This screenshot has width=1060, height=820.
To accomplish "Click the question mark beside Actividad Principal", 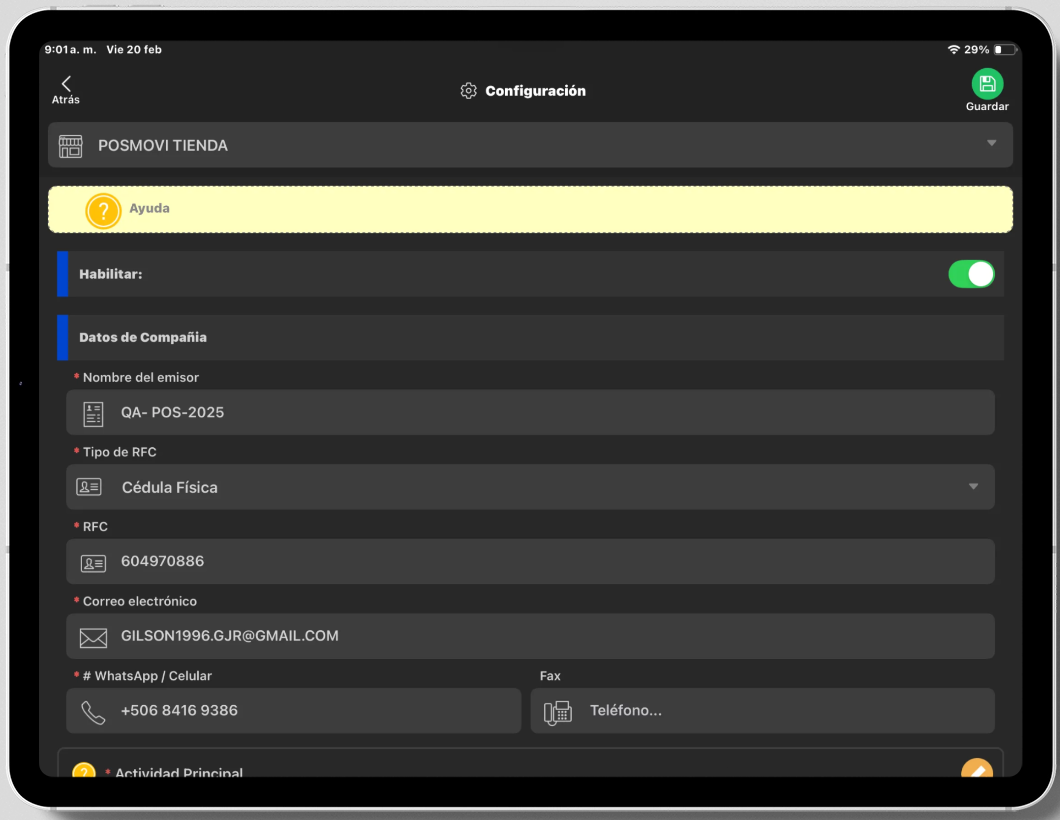I will point(84,771).
